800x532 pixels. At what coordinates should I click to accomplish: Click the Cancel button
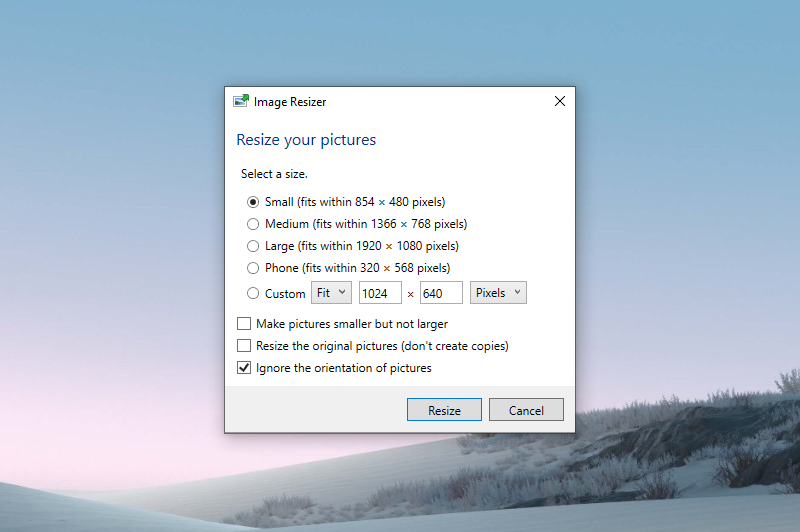(526, 410)
